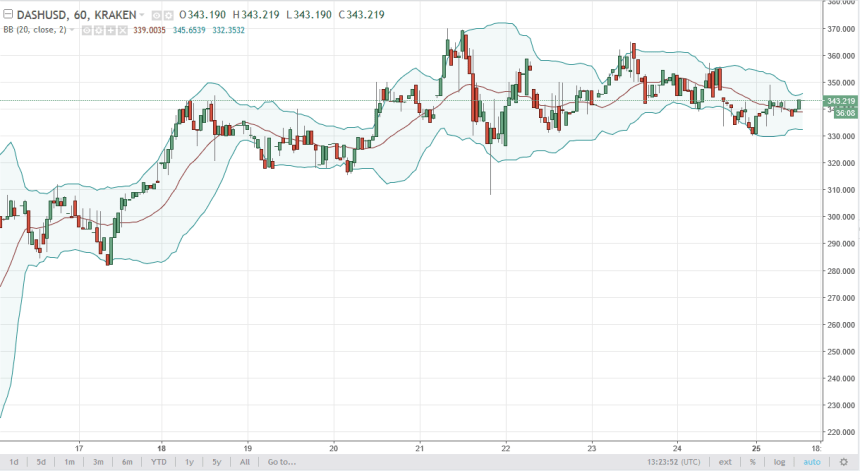860x471 pixels.
Task: Remove the Bollinger Bands indicator with X
Action: [x=123, y=32]
